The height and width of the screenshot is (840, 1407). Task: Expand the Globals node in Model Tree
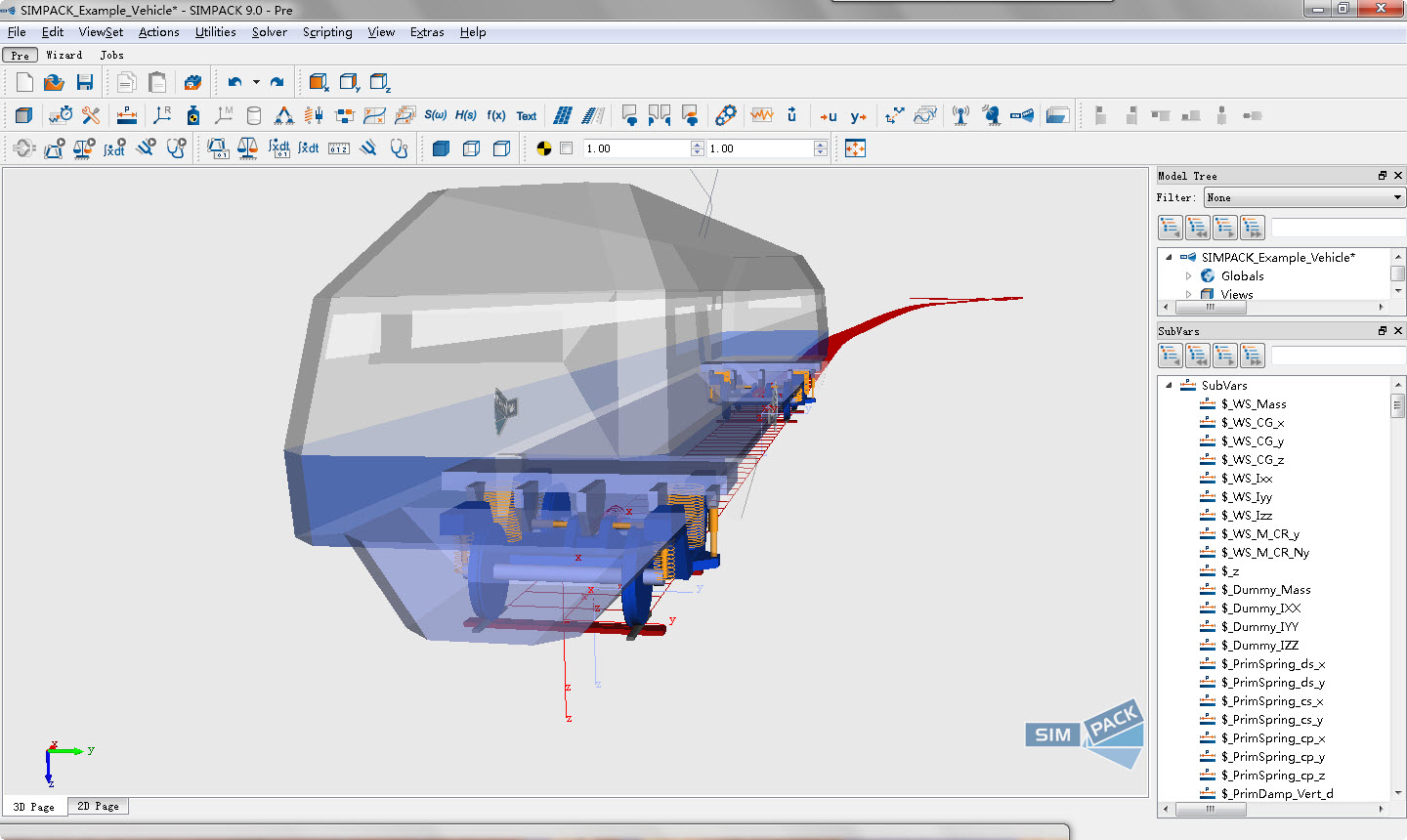click(1189, 276)
